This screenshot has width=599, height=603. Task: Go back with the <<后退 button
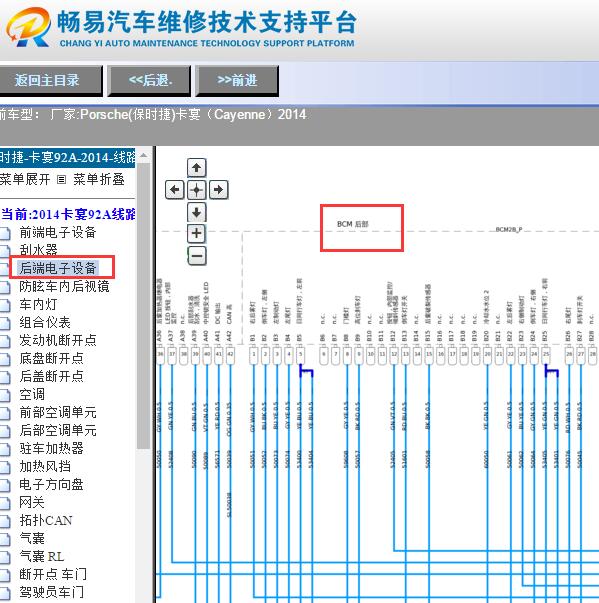[149, 80]
